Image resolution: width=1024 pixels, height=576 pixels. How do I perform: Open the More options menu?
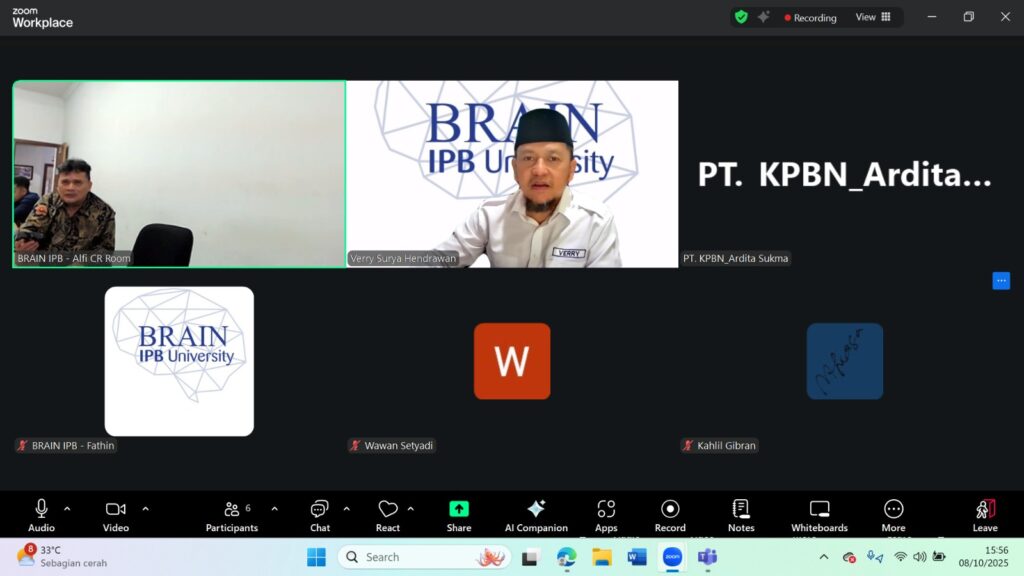click(x=893, y=514)
